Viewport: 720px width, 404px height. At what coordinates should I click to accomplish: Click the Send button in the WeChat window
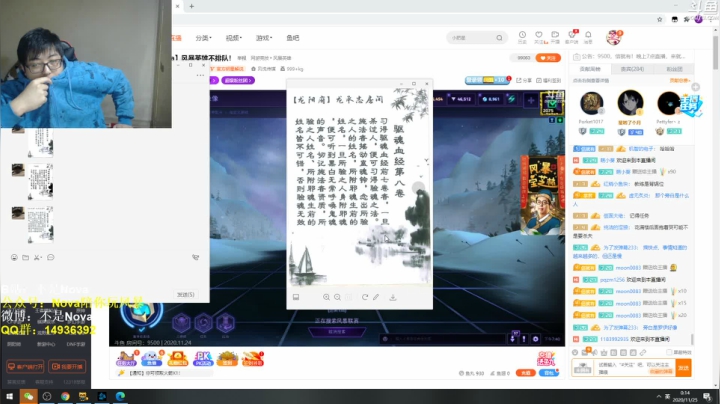[186, 294]
